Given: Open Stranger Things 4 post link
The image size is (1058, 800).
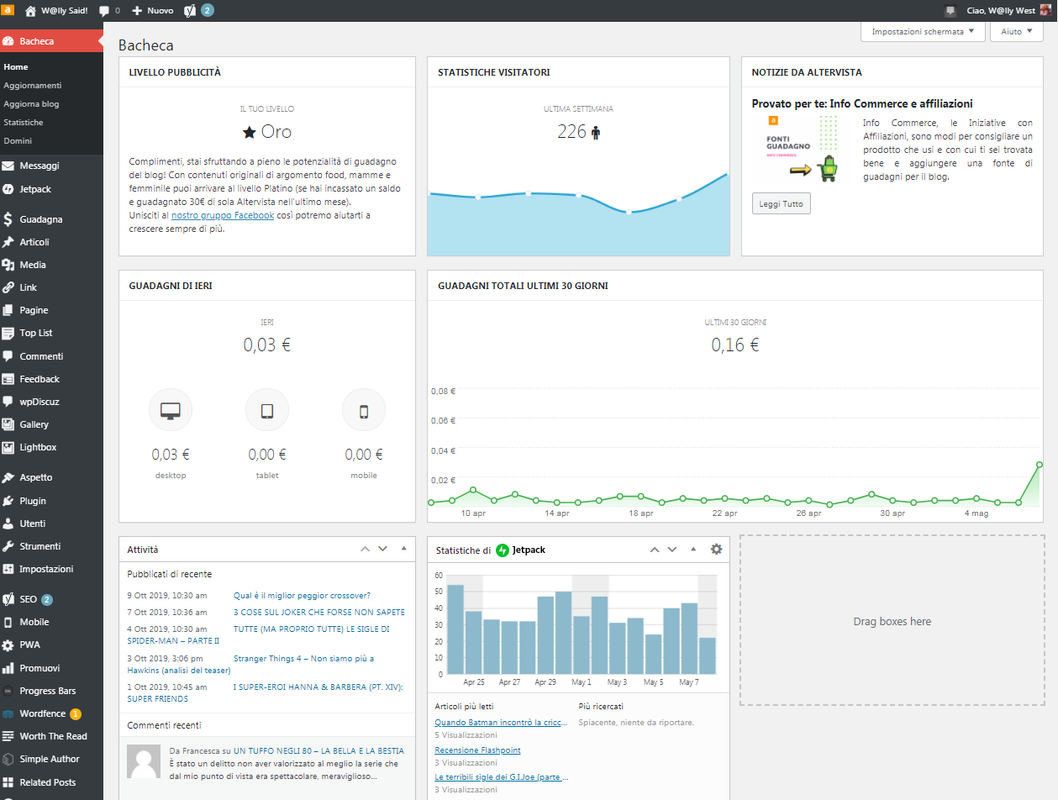Looking at the screenshot, I should coord(304,658).
